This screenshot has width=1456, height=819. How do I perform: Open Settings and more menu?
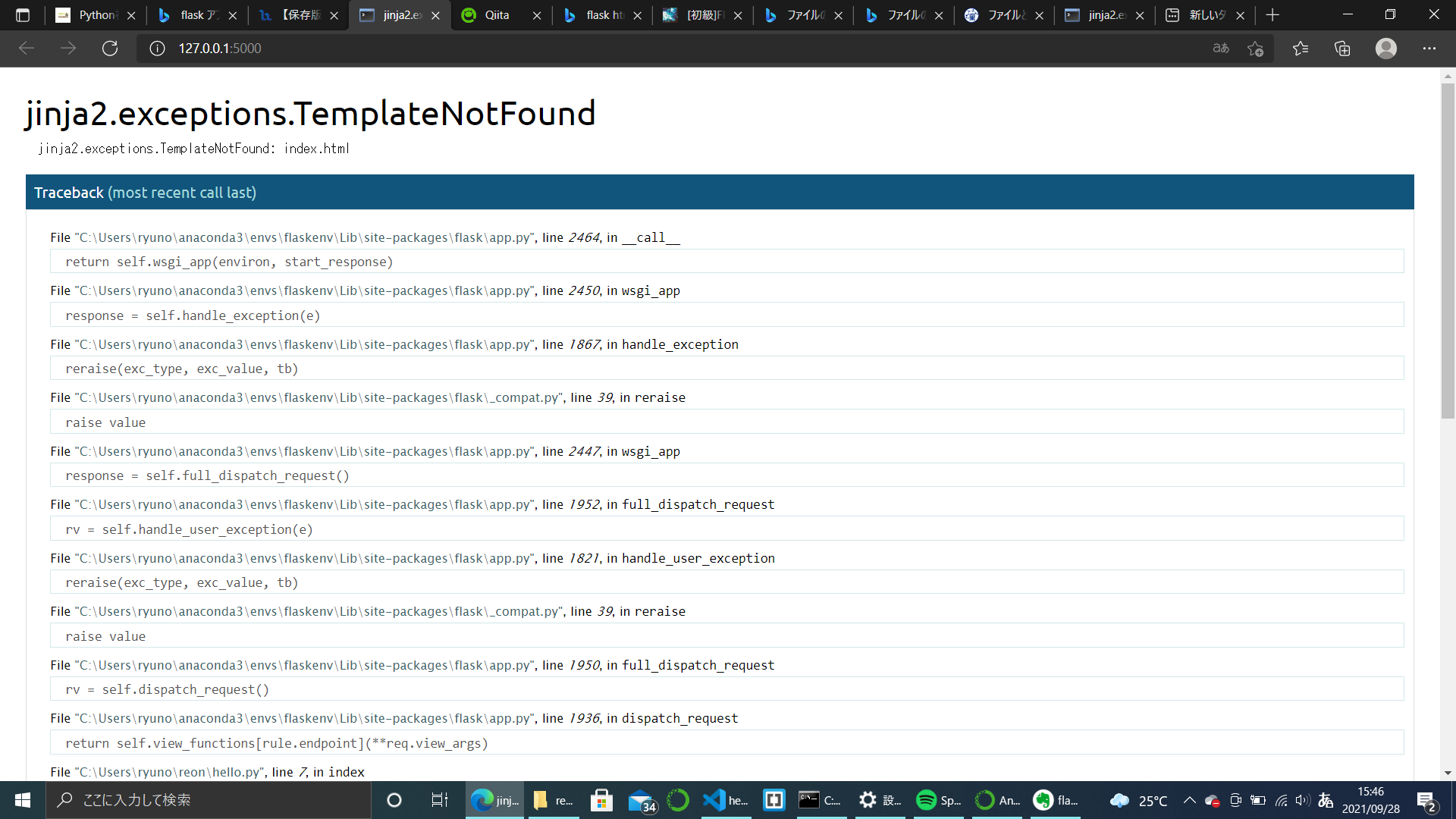pyautogui.click(x=1429, y=49)
